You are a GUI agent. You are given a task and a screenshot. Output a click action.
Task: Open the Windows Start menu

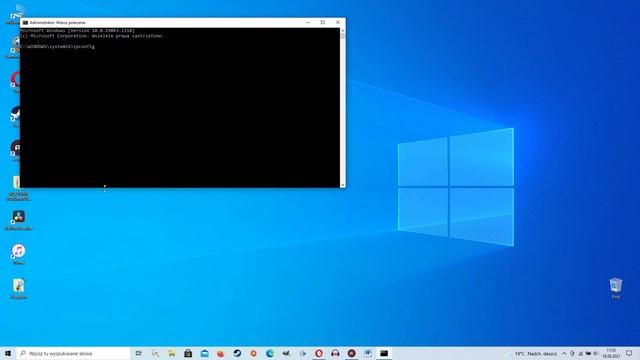(x=8, y=353)
